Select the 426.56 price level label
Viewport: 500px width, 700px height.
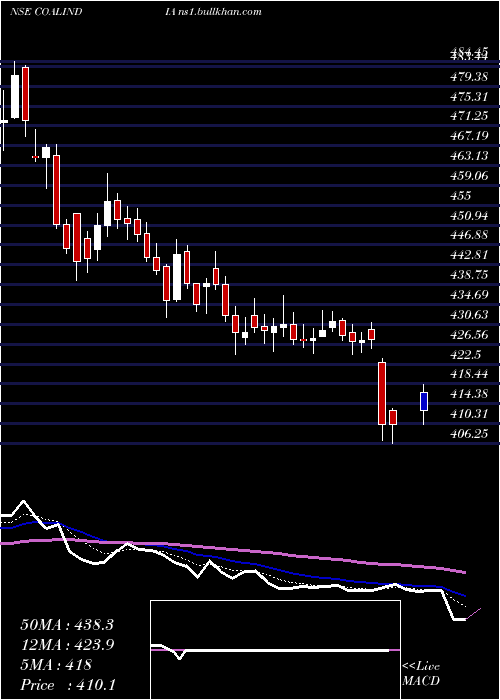(468, 334)
